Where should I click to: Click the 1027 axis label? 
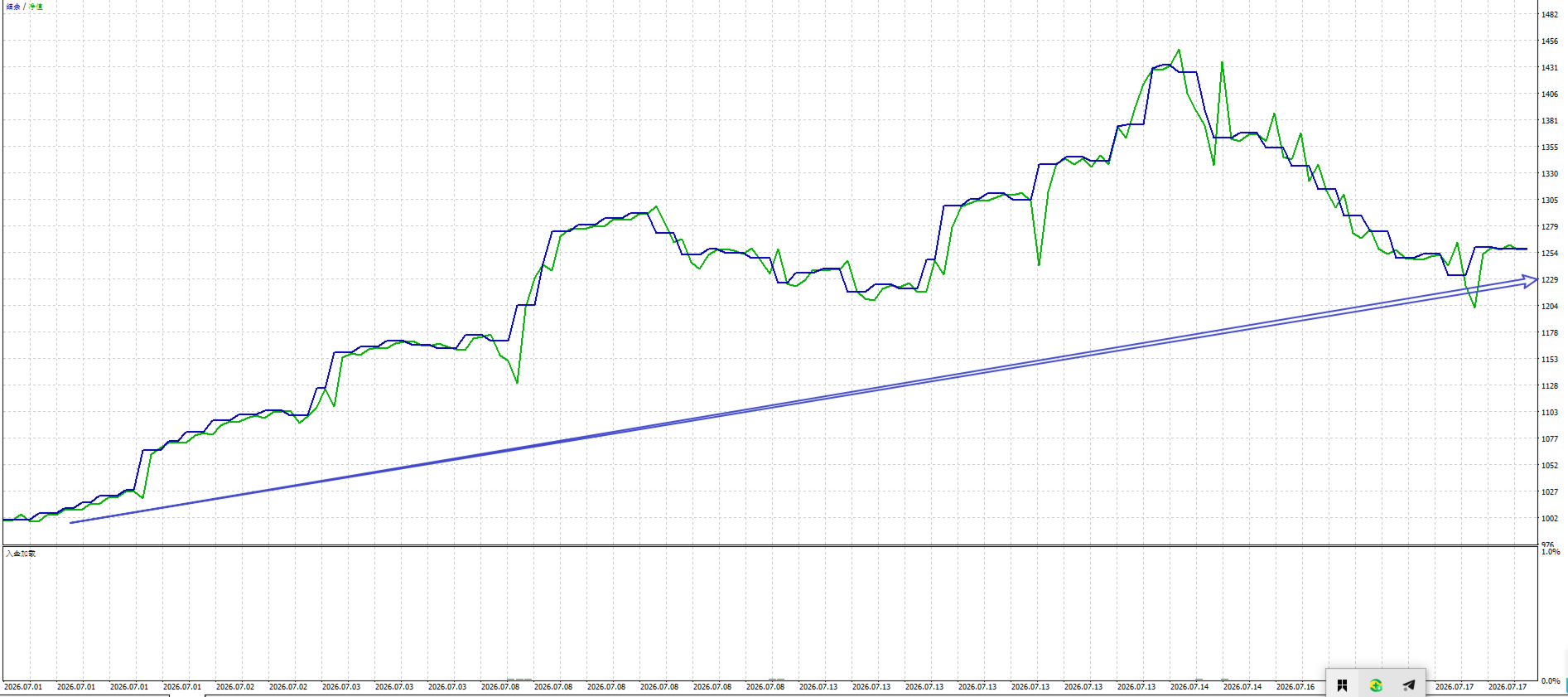[1549, 492]
